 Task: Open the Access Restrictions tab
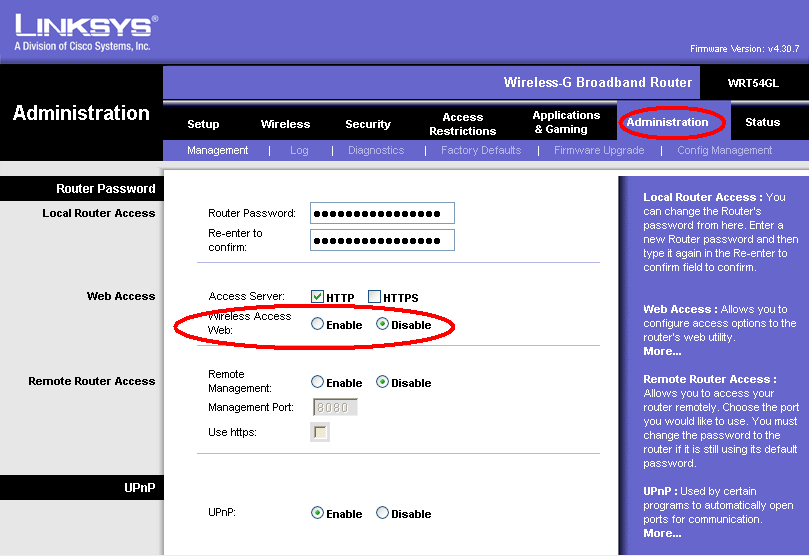pos(463,124)
